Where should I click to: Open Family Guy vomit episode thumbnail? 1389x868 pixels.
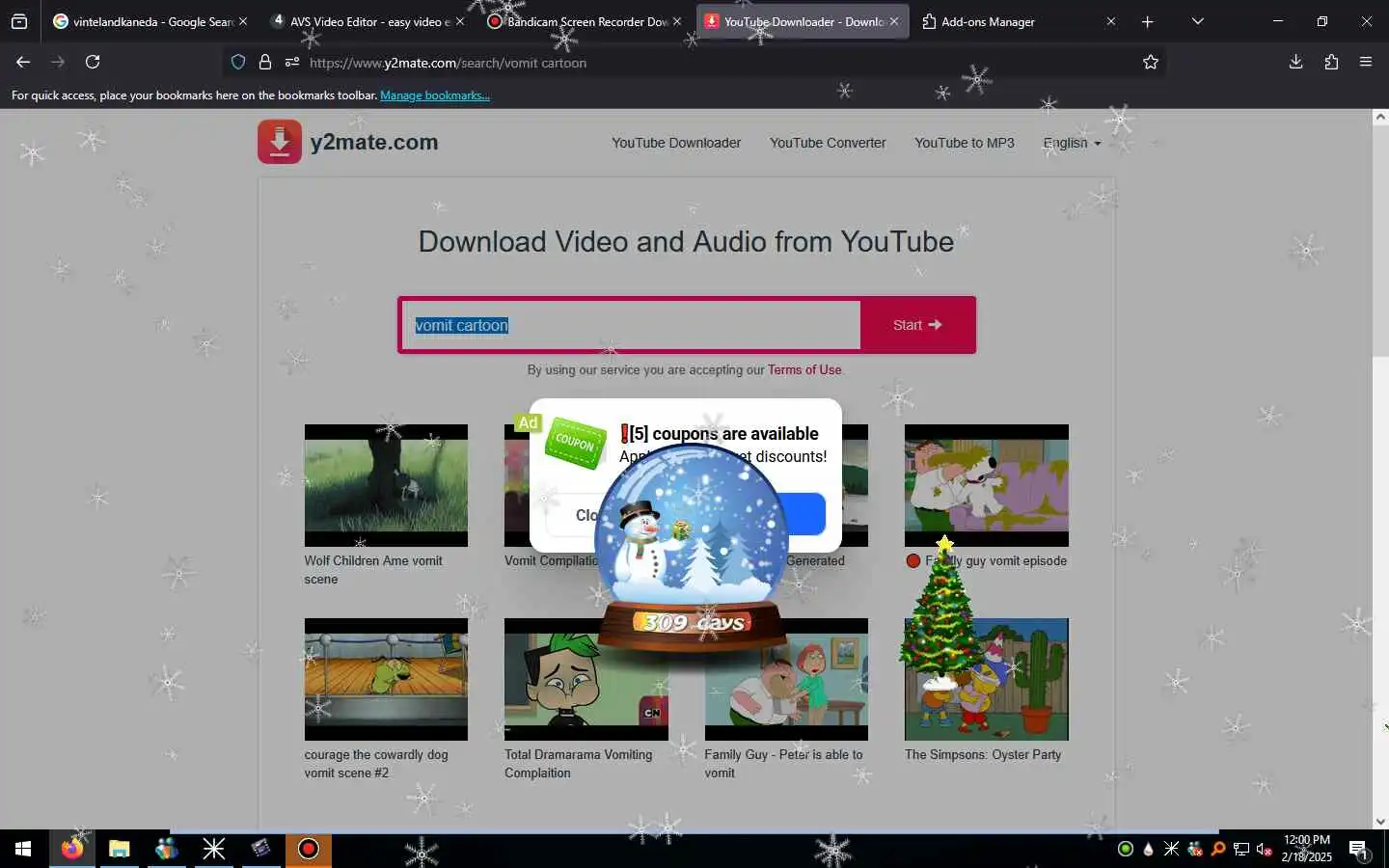pos(987,485)
